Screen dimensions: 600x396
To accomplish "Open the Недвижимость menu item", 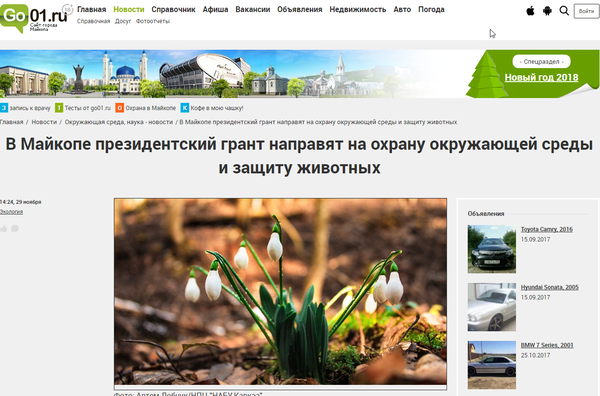I will [x=358, y=9].
